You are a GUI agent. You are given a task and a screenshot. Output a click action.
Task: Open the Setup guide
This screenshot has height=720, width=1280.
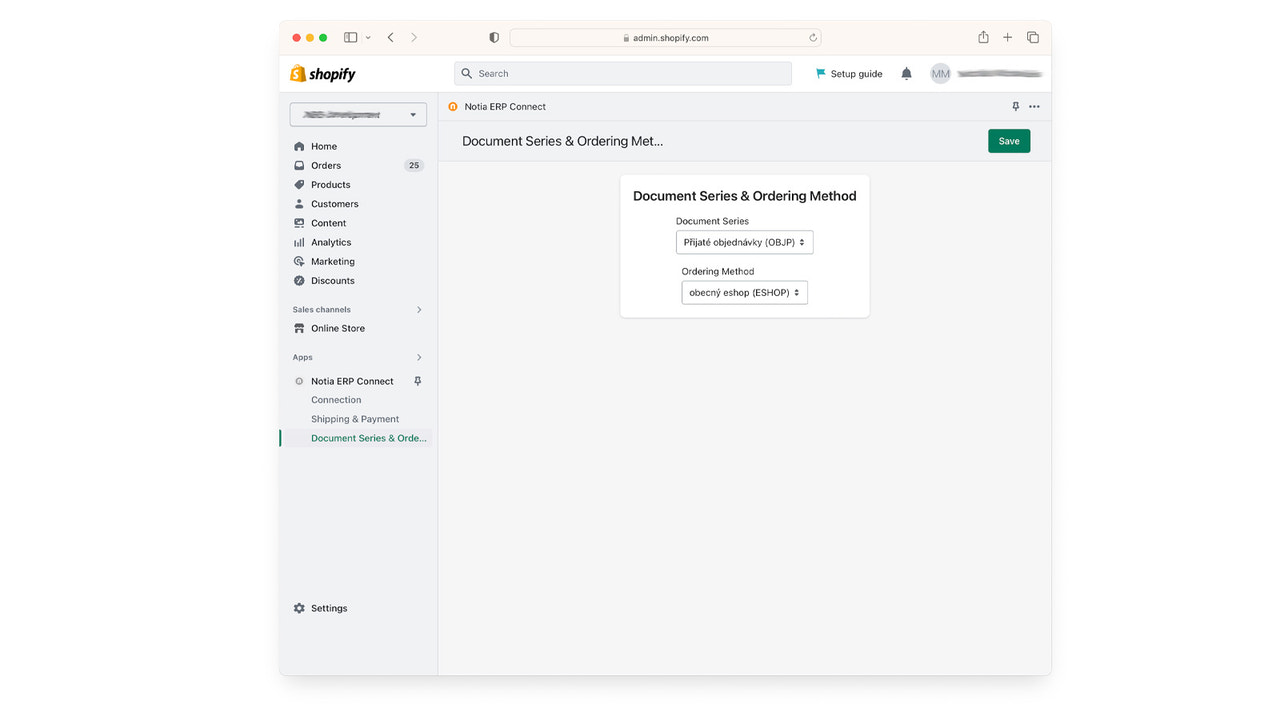tap(848, 73)
